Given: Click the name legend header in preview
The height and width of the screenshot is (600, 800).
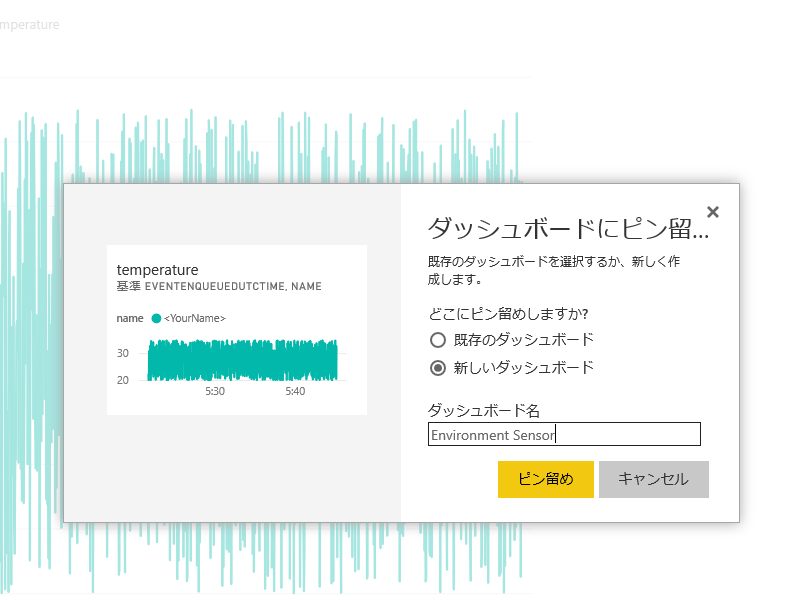Looking at the screenshot, I should pyautogui.click(x=130, y=319).
